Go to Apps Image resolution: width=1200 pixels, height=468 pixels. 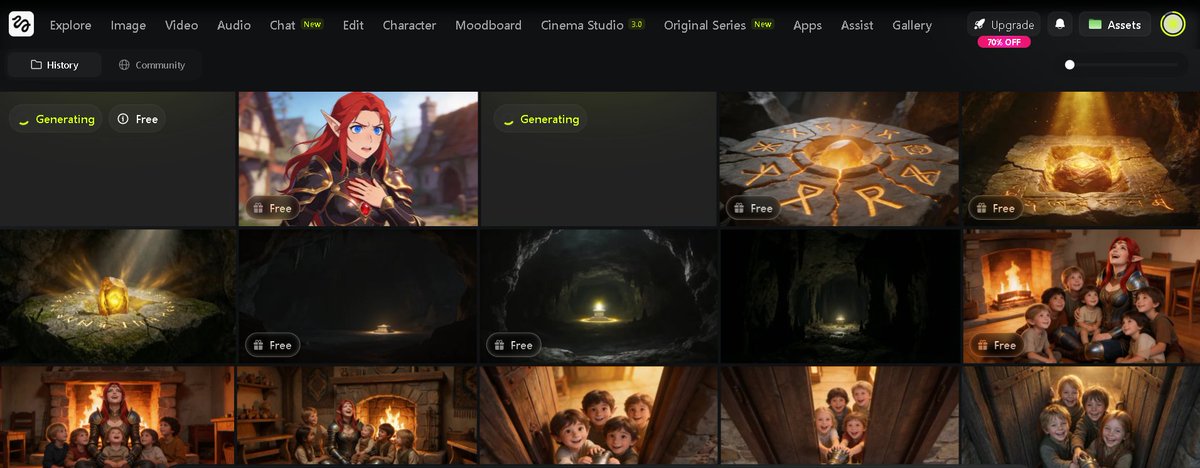click(807, 25)
